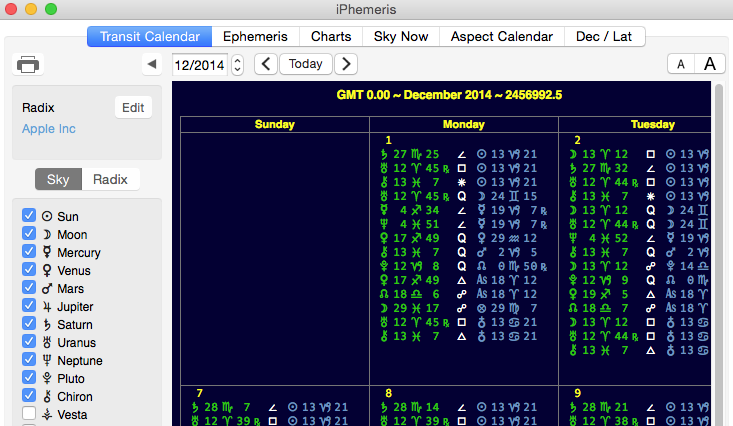Image resolution: width=733 pixels, height=426 pixels.
Task: Click the iPhemeris window title
Action: [x=366, y=9]
